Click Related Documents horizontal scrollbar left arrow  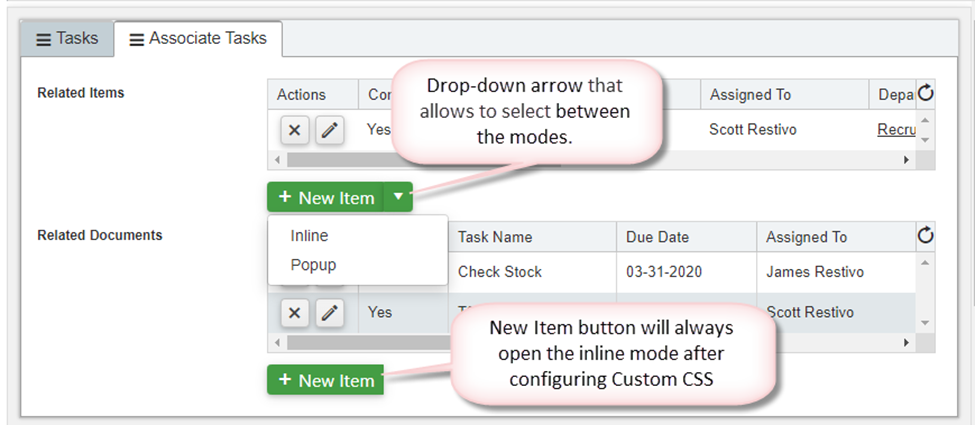tap(277, 343)
